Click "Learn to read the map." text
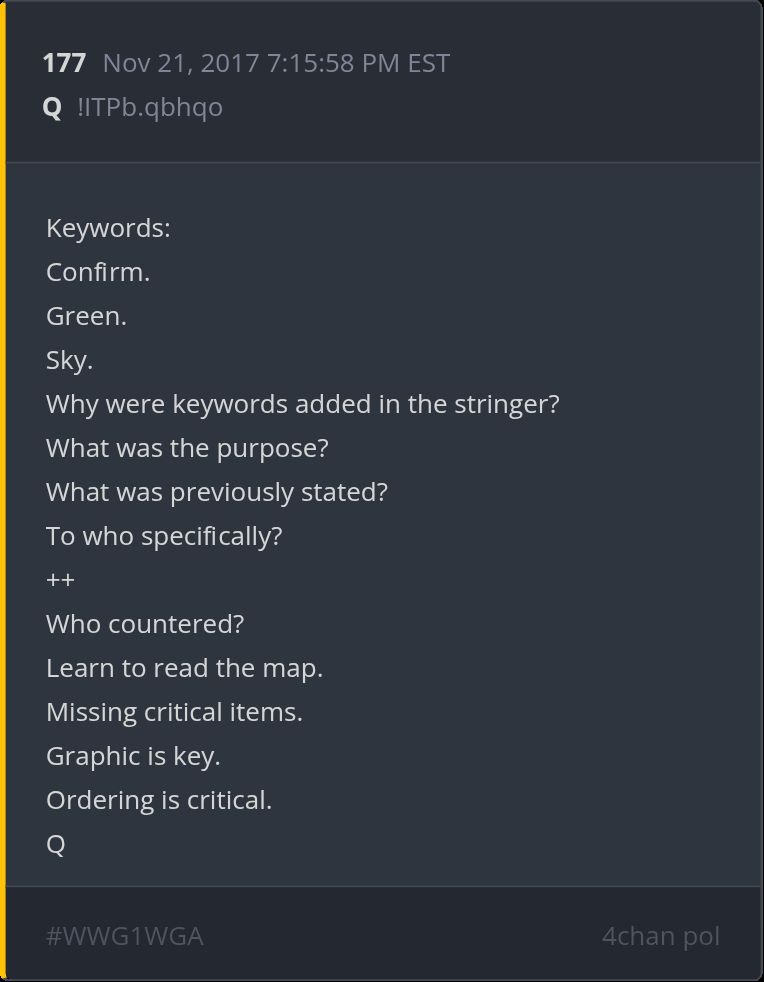The height and width of the screenshot is (982, 764). (184, 668)
